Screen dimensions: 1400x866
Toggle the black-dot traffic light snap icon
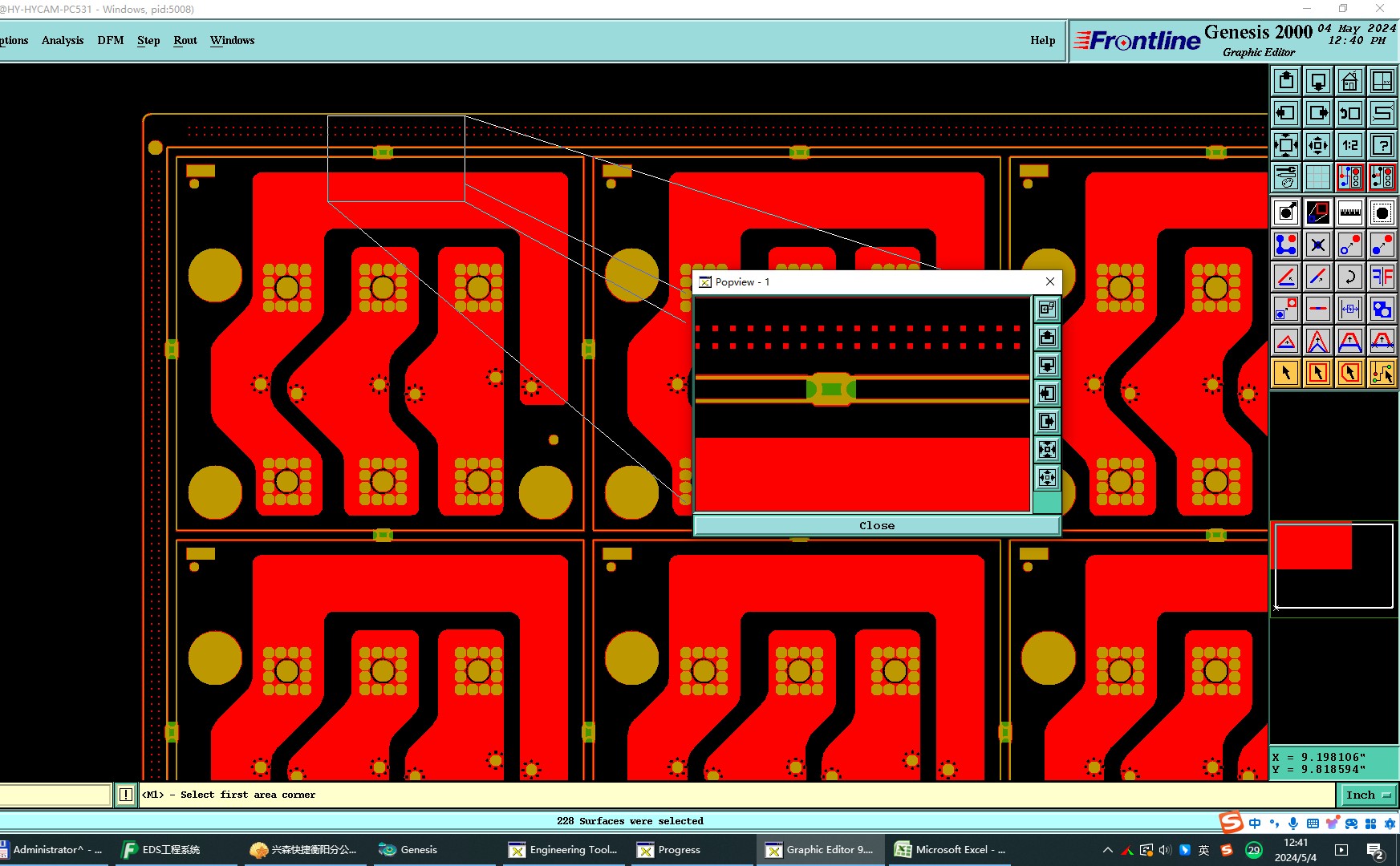point(1382,177)
